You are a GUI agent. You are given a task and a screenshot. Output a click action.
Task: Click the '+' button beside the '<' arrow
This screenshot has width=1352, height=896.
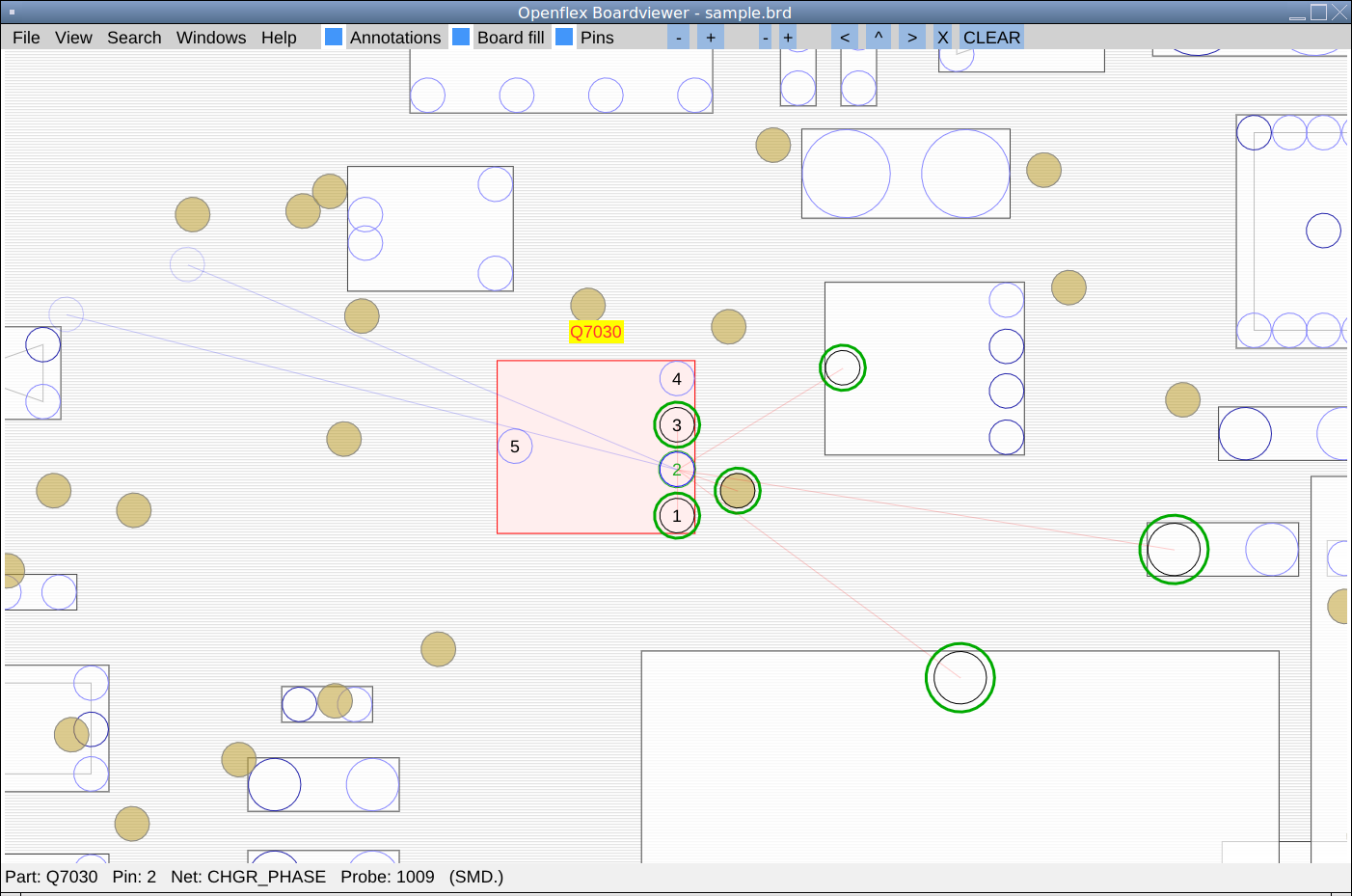point(788,38)
